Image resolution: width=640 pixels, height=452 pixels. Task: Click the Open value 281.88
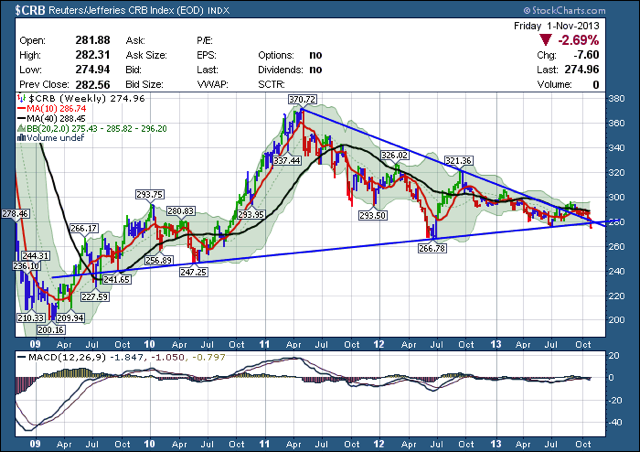(x=93, y=40)
